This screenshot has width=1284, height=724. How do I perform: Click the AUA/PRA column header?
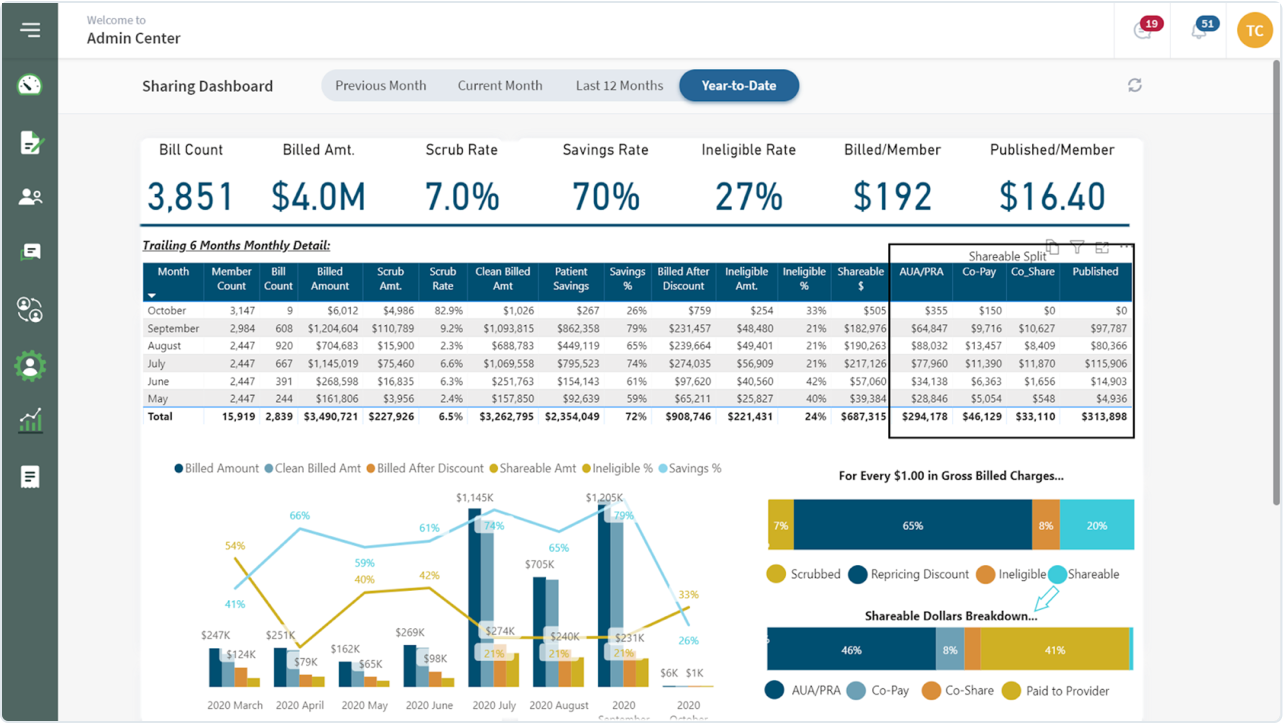point(921,282)
